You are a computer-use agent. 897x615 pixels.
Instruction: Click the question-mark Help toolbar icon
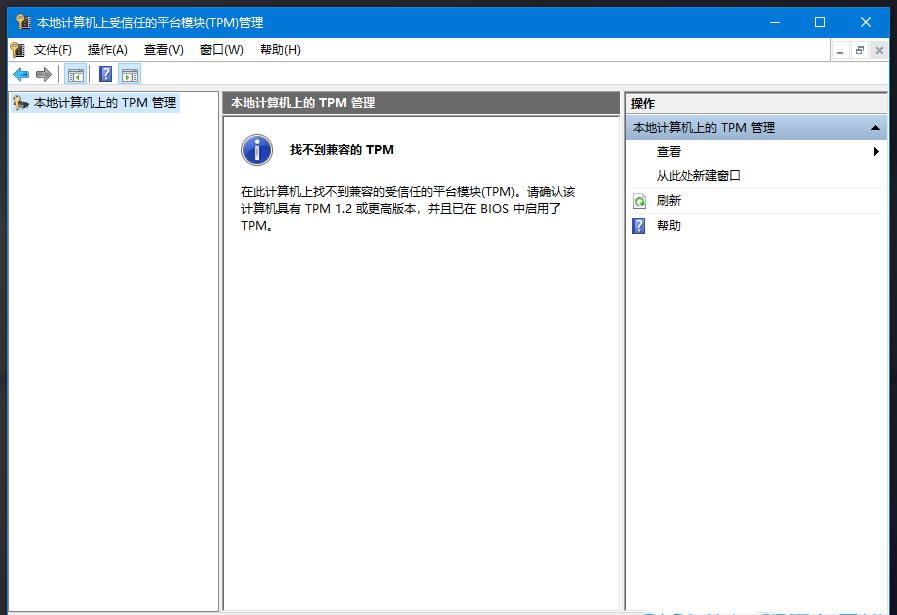coord(104,73)
